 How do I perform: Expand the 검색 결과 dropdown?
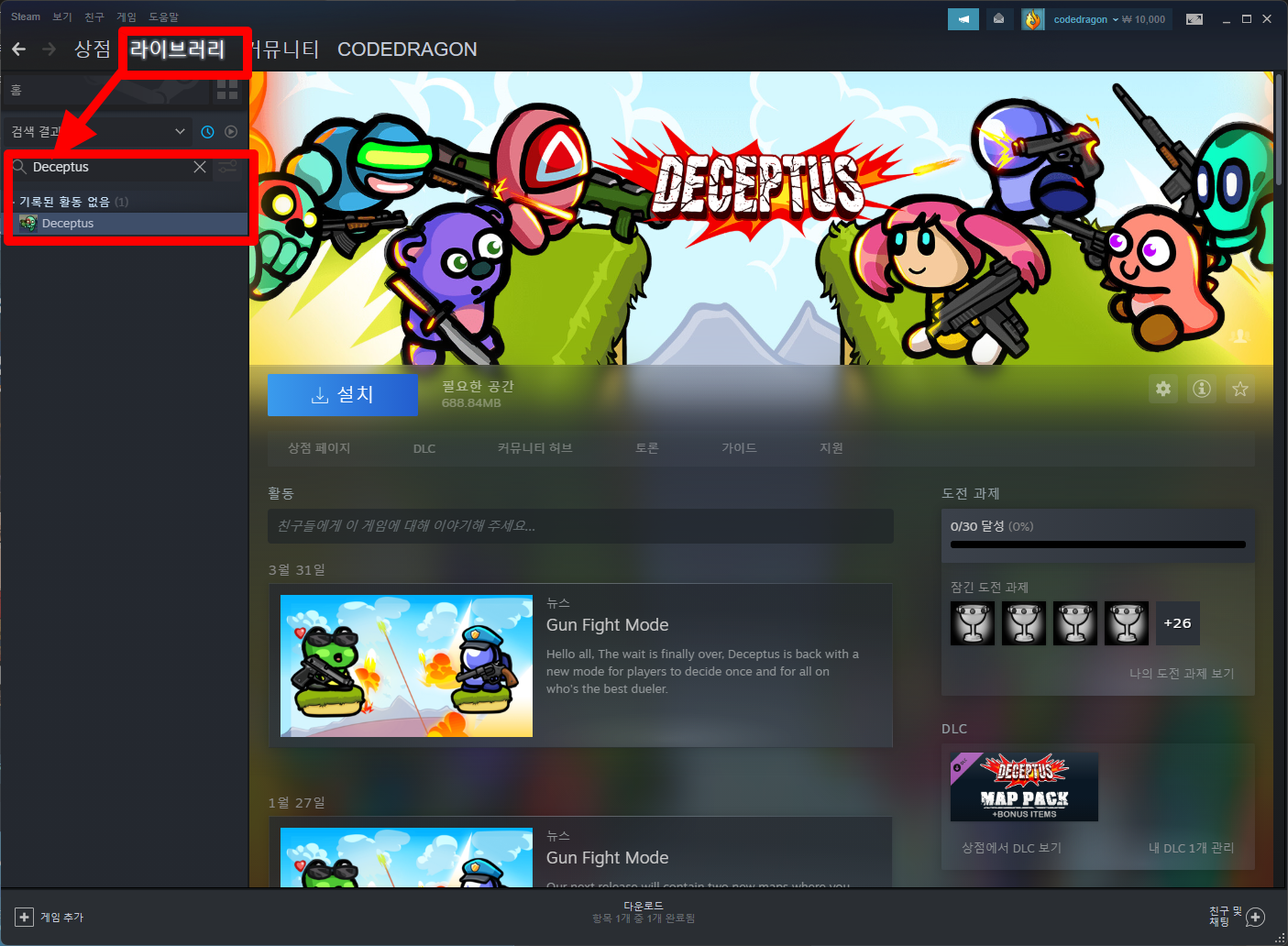click(98, 132)
